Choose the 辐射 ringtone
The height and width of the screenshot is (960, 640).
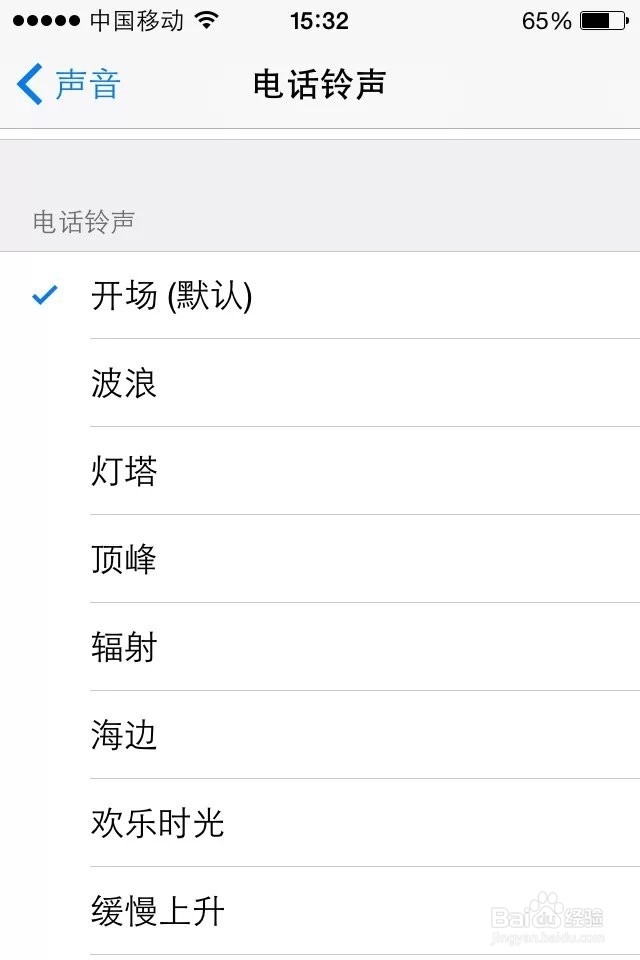click(x=124, y=647)
